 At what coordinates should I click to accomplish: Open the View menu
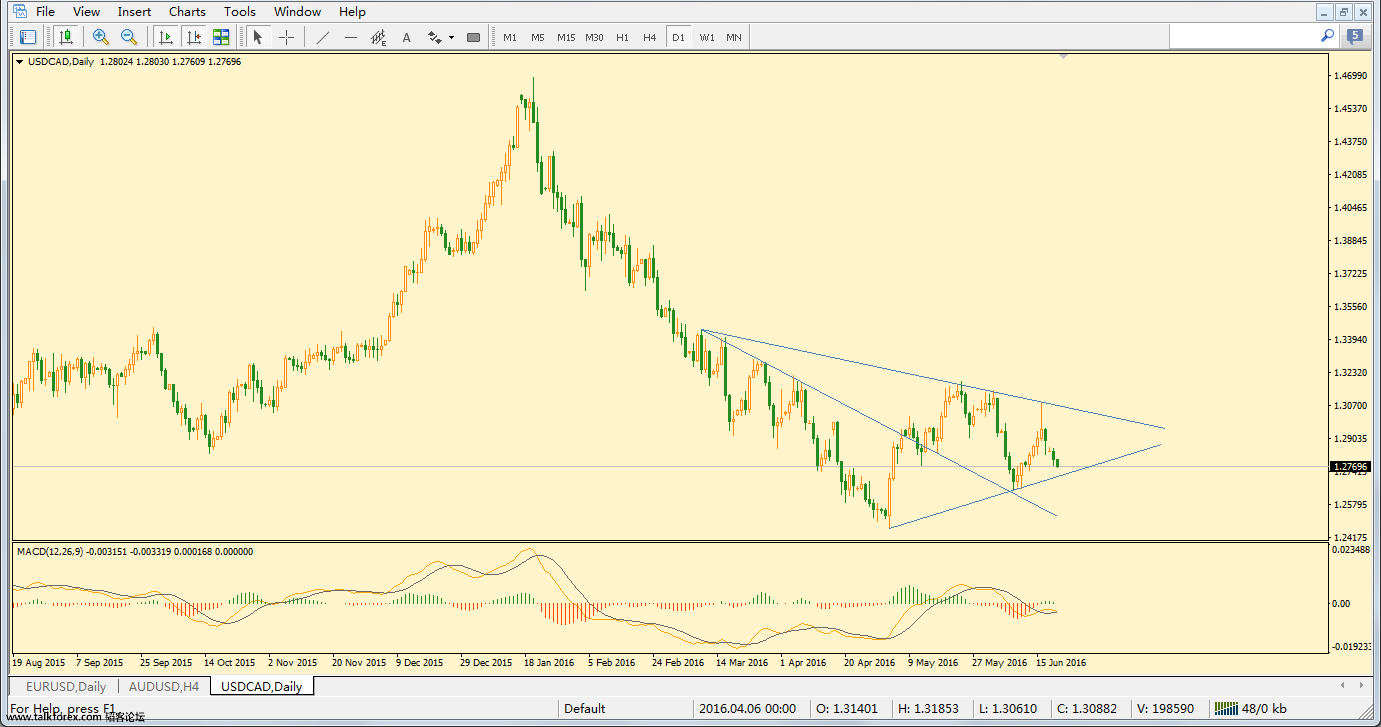click(x=86, y=12)
